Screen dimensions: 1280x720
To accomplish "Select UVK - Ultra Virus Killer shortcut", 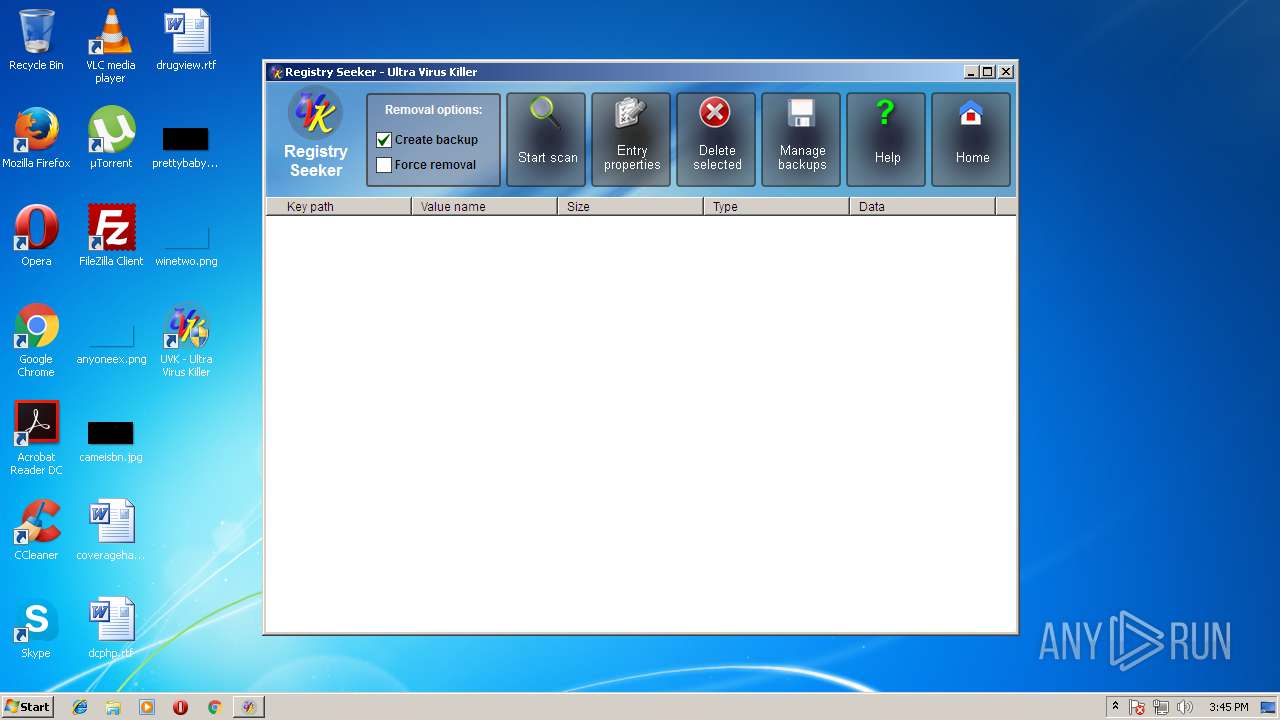I will (186, 340).
